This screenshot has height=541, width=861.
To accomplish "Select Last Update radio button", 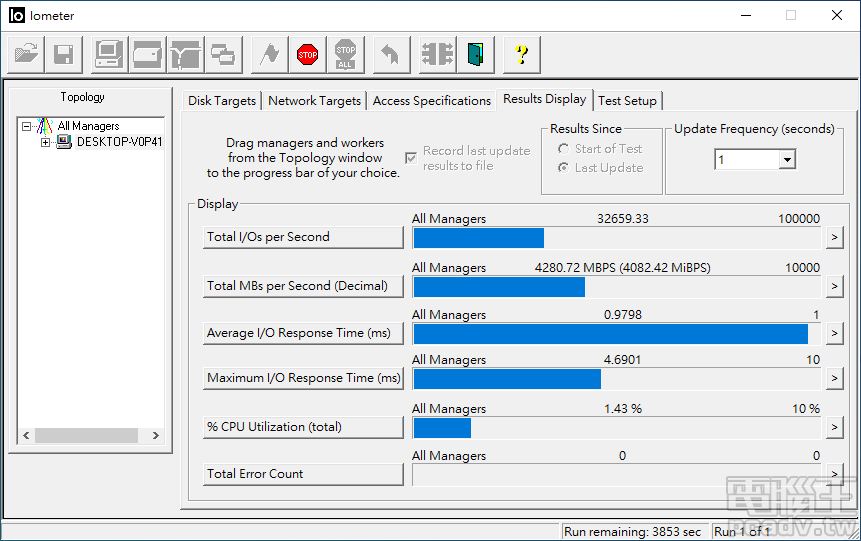I will [x=563, y=168].
